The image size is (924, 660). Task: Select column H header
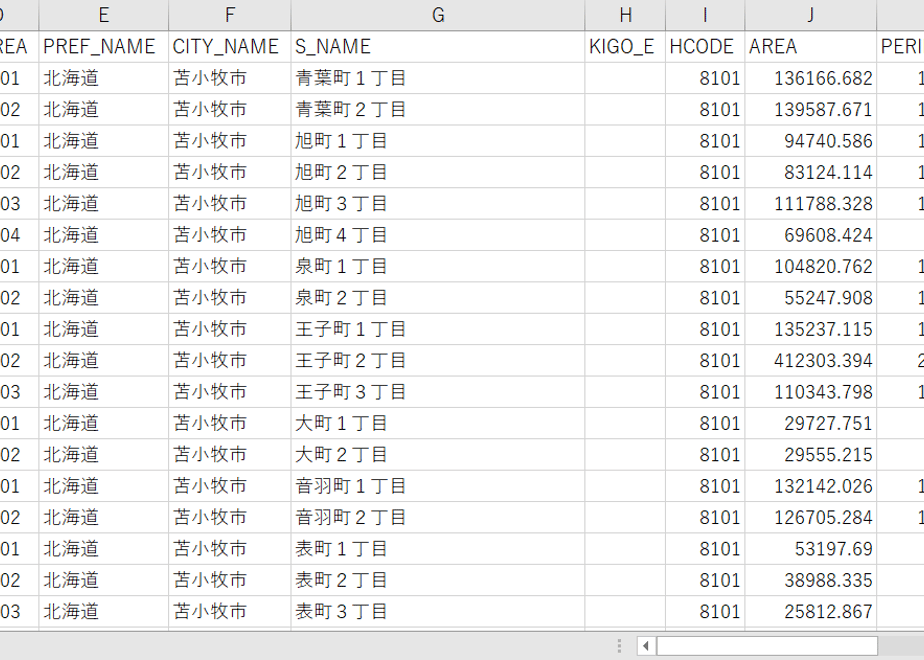625,15
